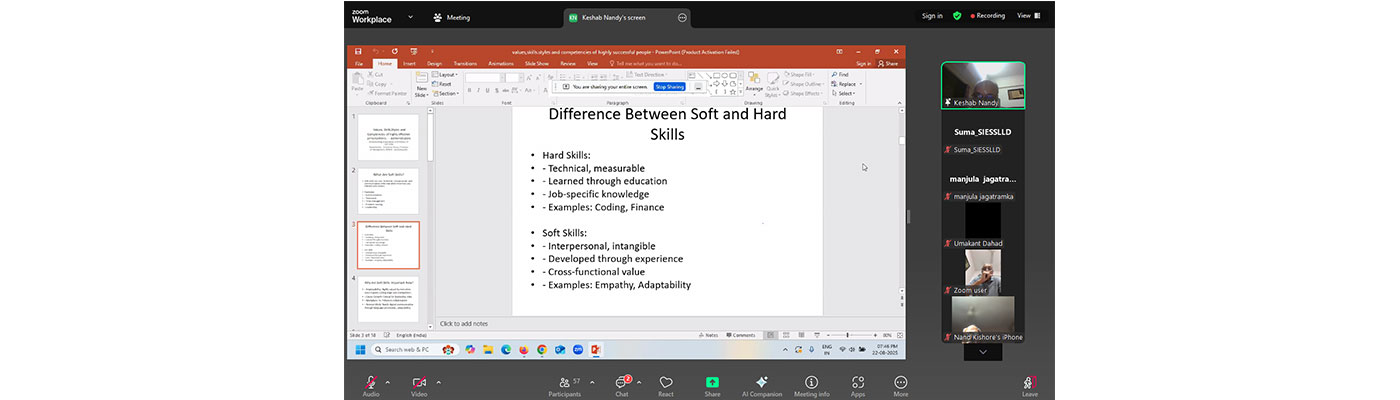Click Find in the Editing group
This screenshot has width=1400, height=400.
pyautogui.click(x=840, y=75)
